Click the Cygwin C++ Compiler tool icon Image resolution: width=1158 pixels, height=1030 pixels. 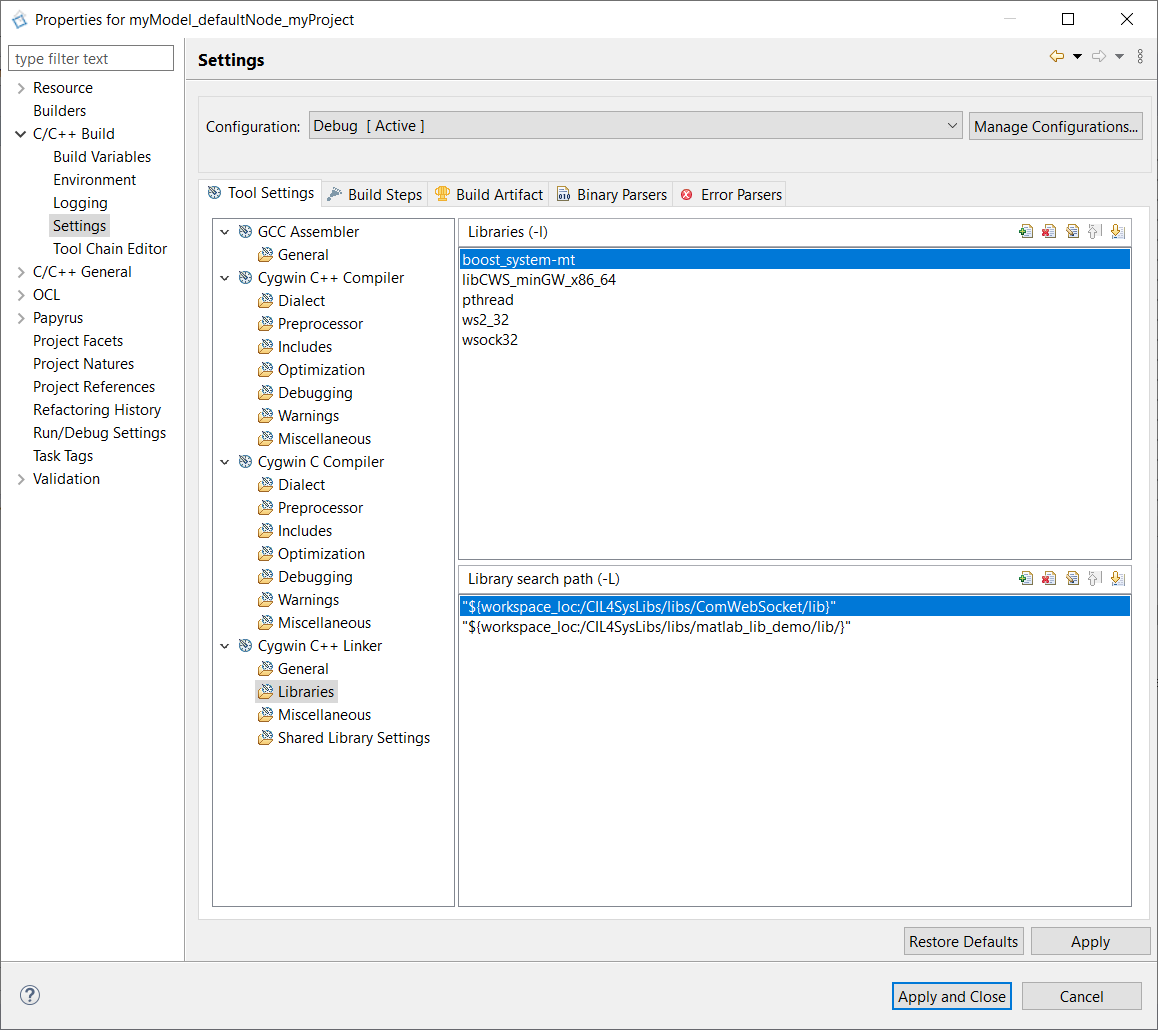(245, 278)
